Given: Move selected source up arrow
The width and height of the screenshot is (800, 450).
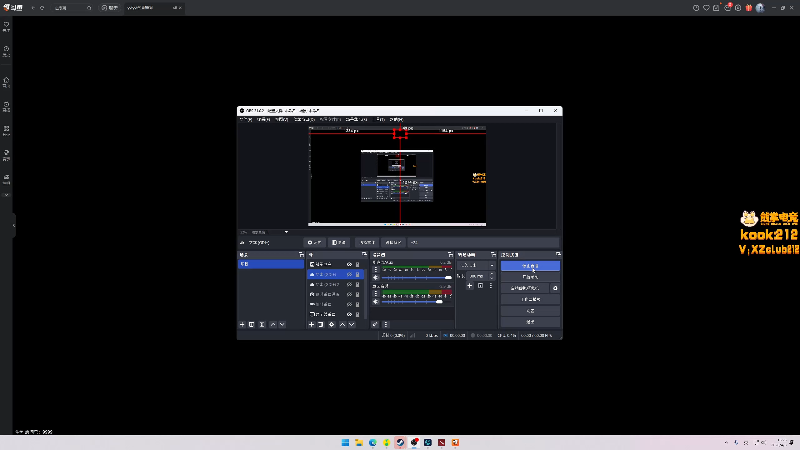Looking at the screenshot, I should [342, 325].
